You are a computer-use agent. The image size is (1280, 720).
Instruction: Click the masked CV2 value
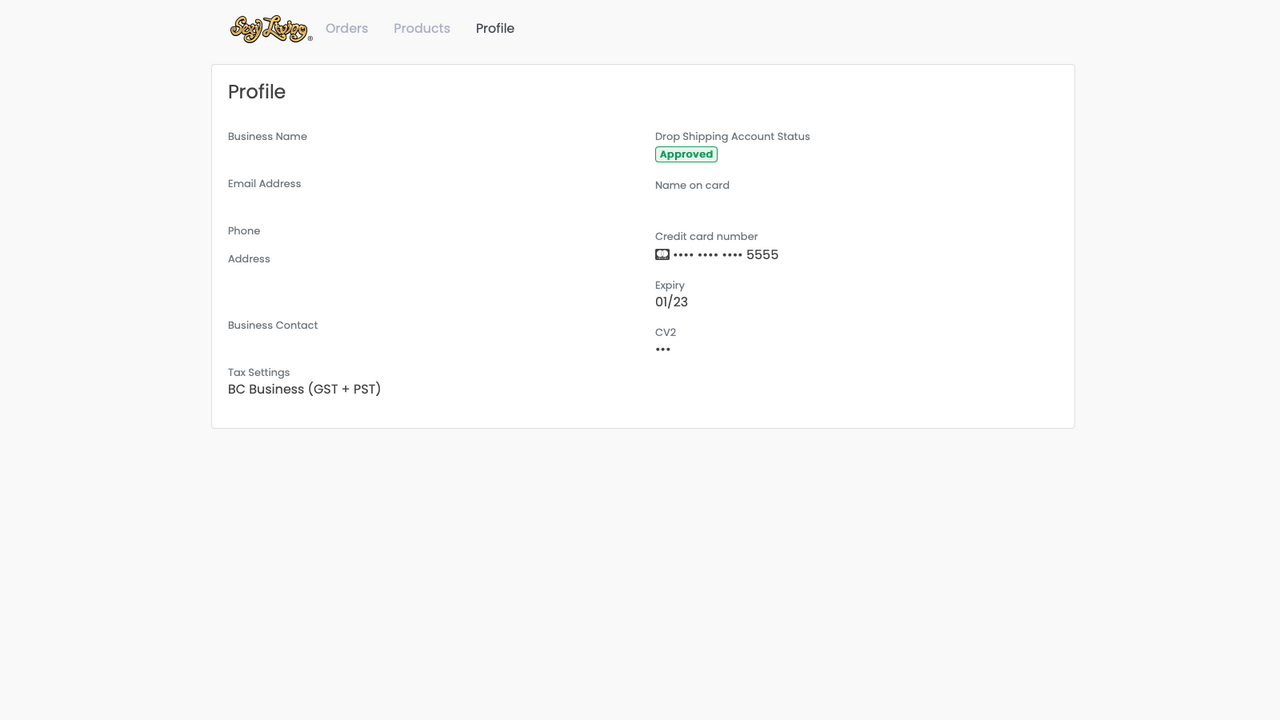point(663,348)
